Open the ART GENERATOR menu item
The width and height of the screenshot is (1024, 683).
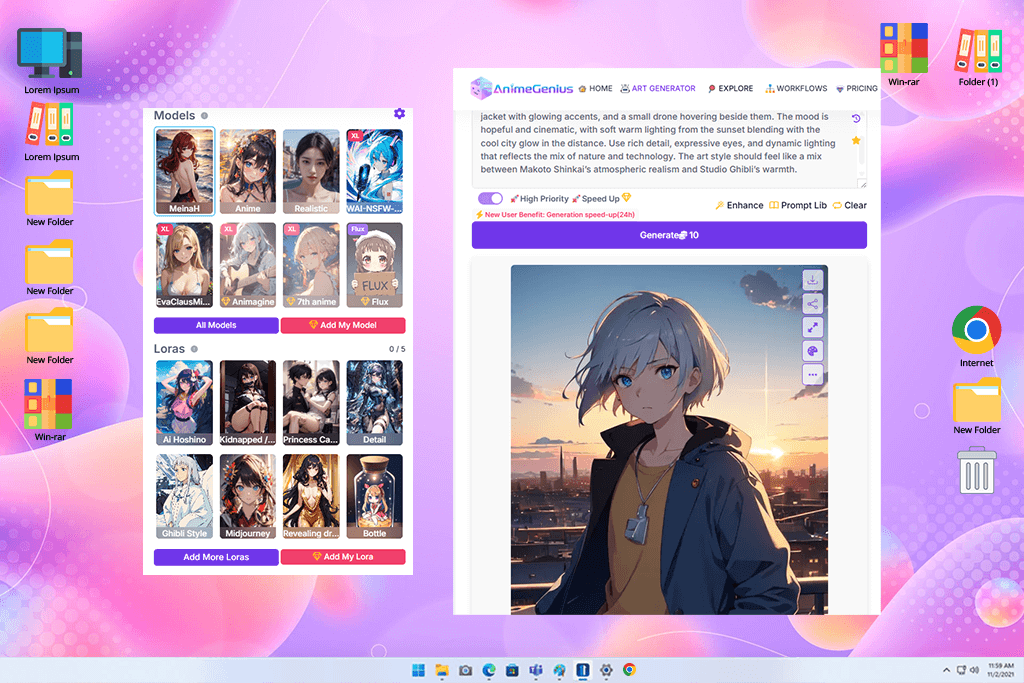click(658, 88)
